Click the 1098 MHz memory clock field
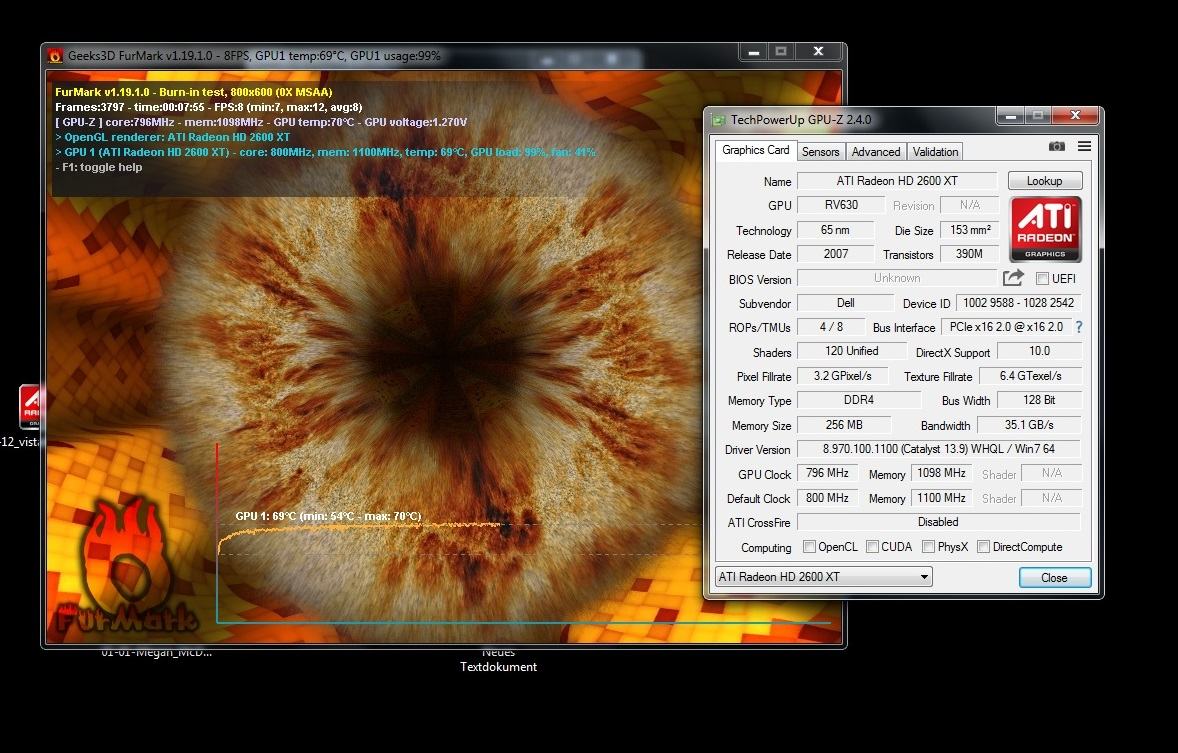The height and width of the screenshot is (753, 1178). click(941, 473)
